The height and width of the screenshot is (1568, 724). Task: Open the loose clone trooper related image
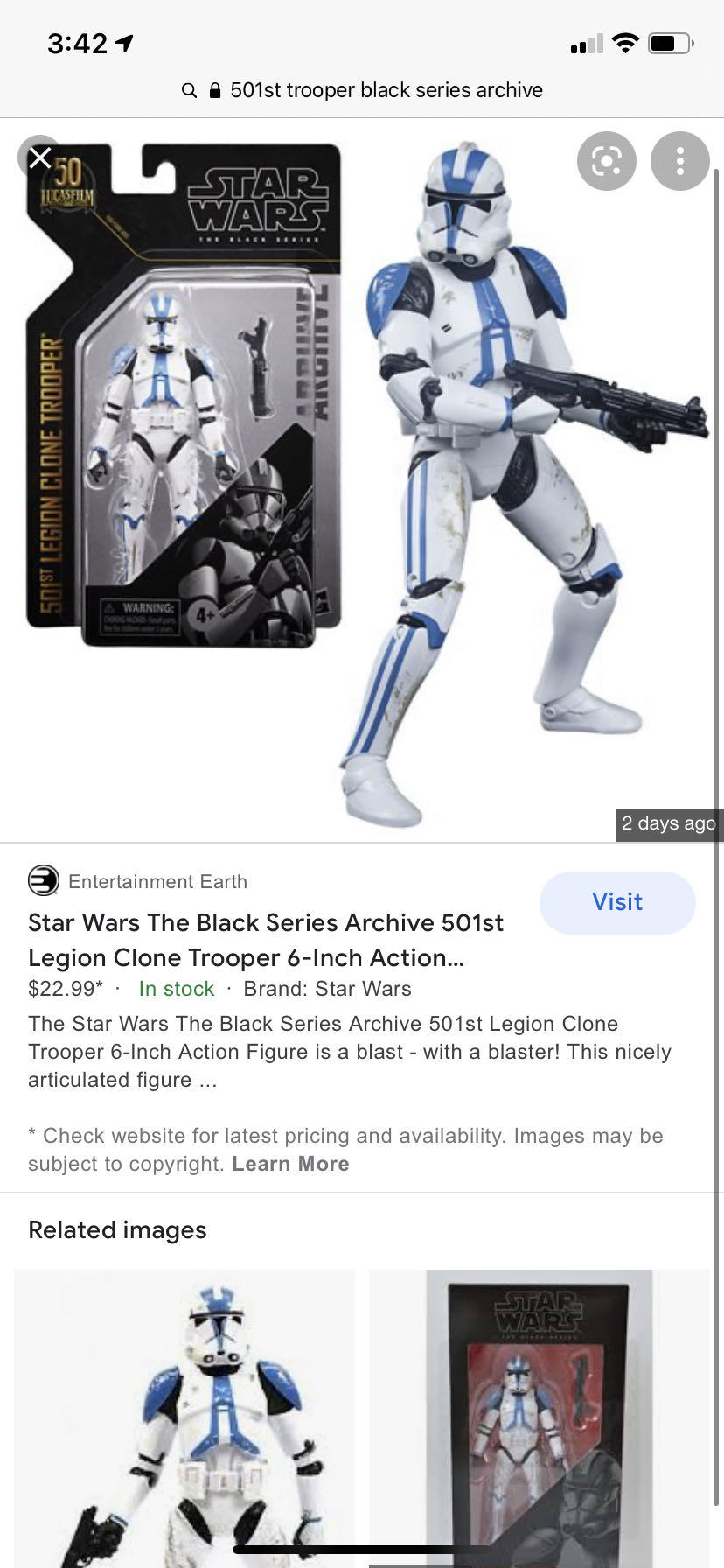tap(184, 1418)
